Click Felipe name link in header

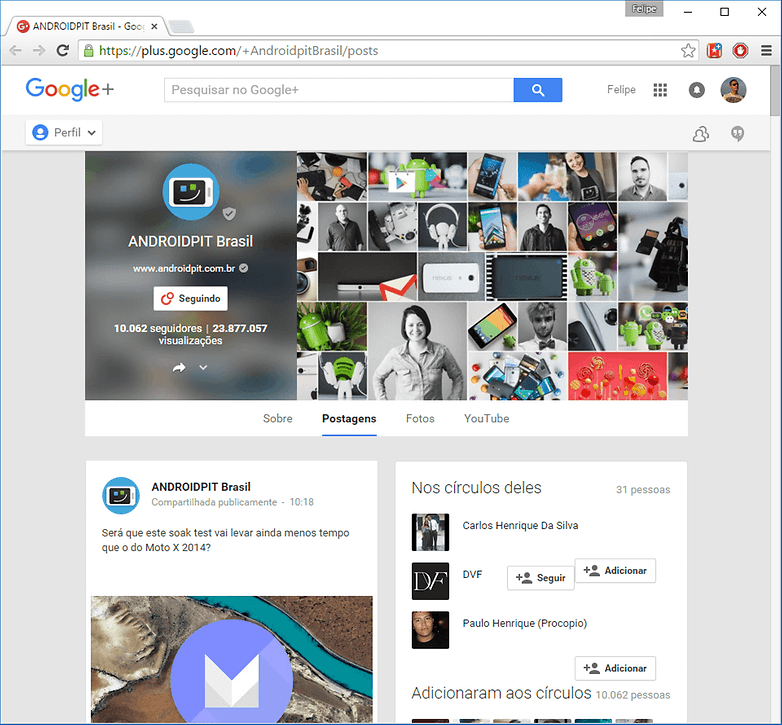click(x=621, y=90)
